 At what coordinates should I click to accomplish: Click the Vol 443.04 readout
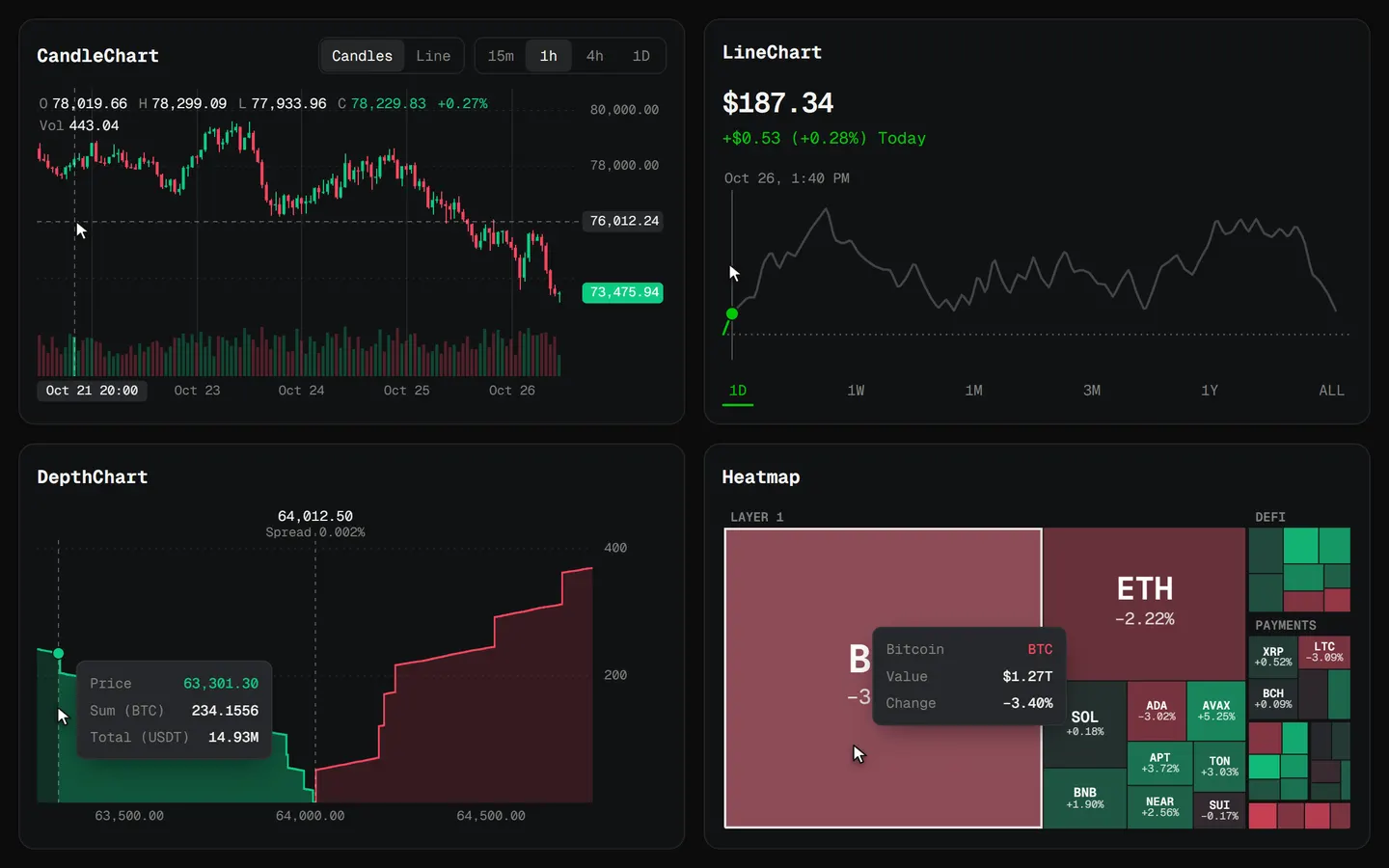click(x=79, y=125)
